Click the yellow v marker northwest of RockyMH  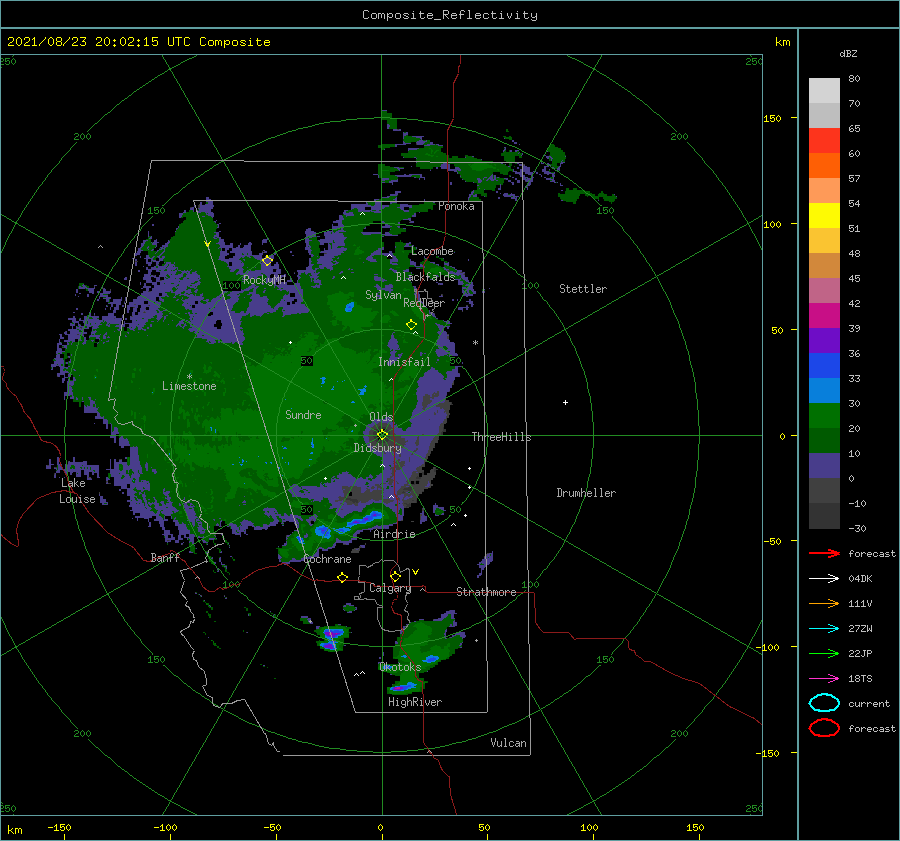[208, 244]
